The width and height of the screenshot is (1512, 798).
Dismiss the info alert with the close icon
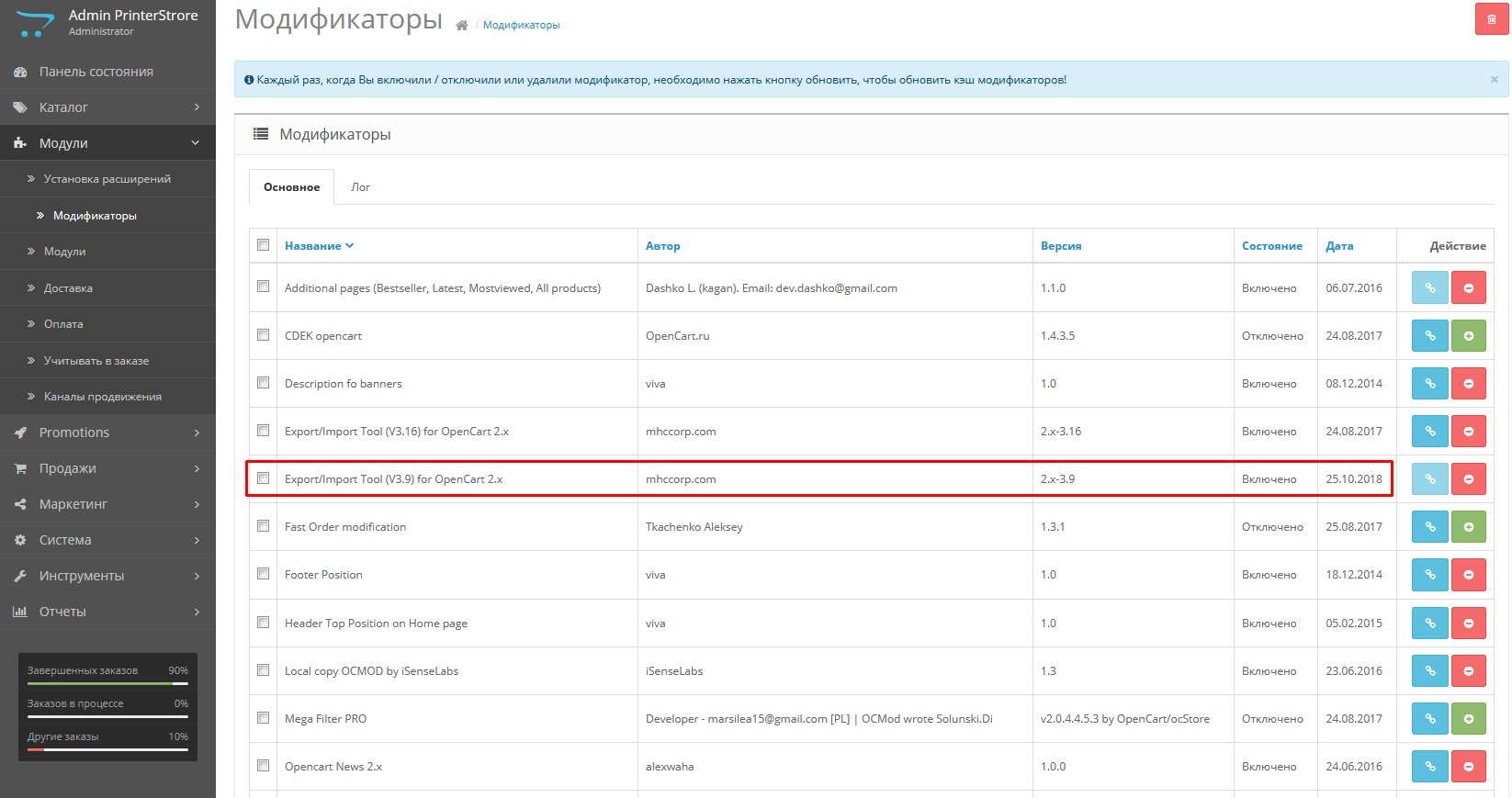[1494, 80]
